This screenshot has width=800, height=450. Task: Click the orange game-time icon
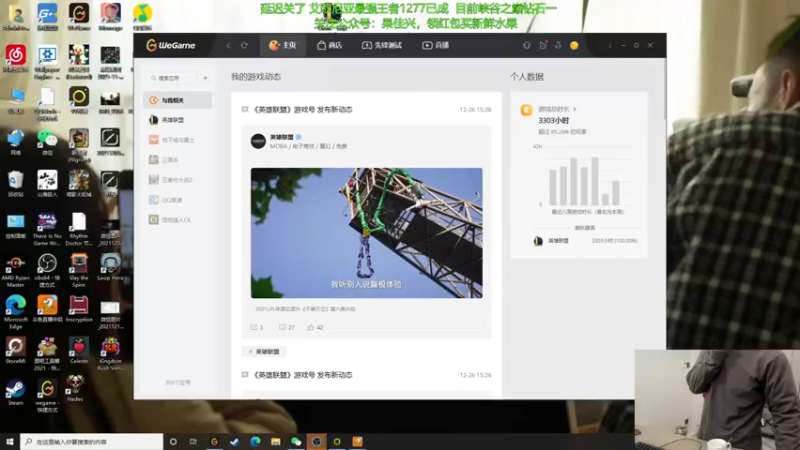coord(527,110)
